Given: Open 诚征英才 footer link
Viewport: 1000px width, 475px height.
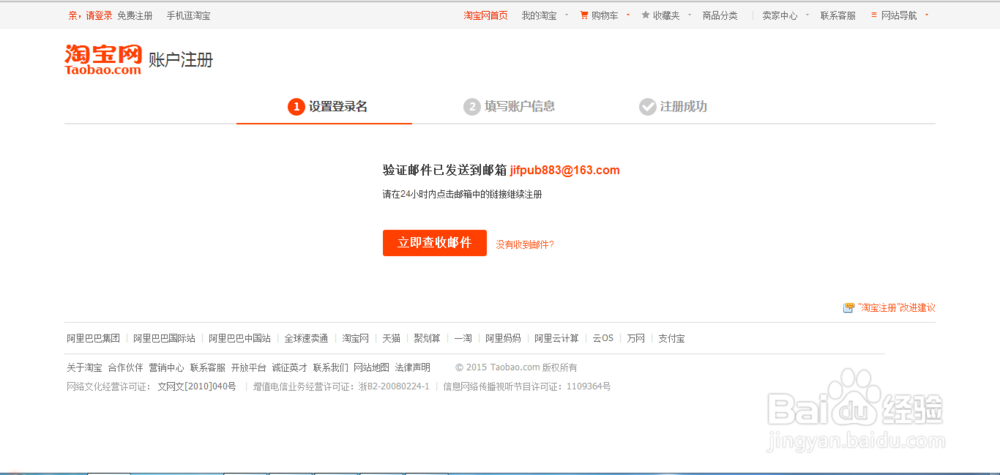Looking at the screenshot, I should click(290, 368).
